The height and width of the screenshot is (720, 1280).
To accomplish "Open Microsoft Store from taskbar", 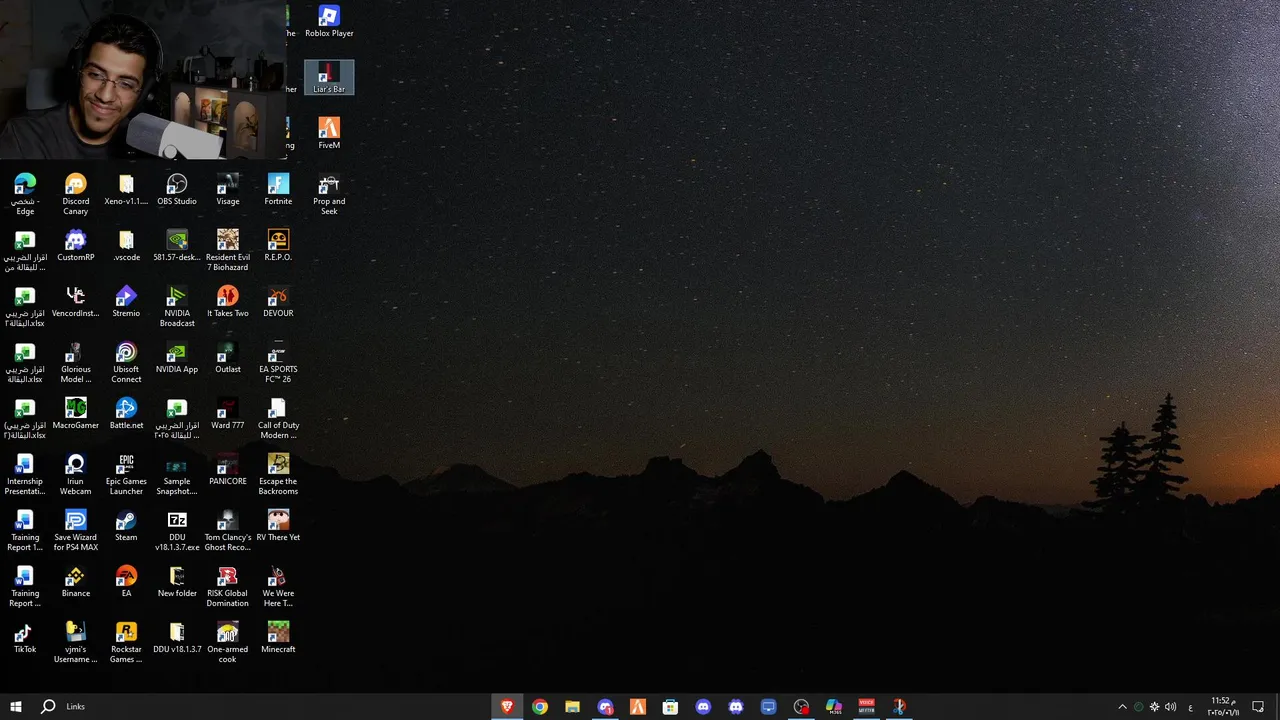I will [670, 706].
